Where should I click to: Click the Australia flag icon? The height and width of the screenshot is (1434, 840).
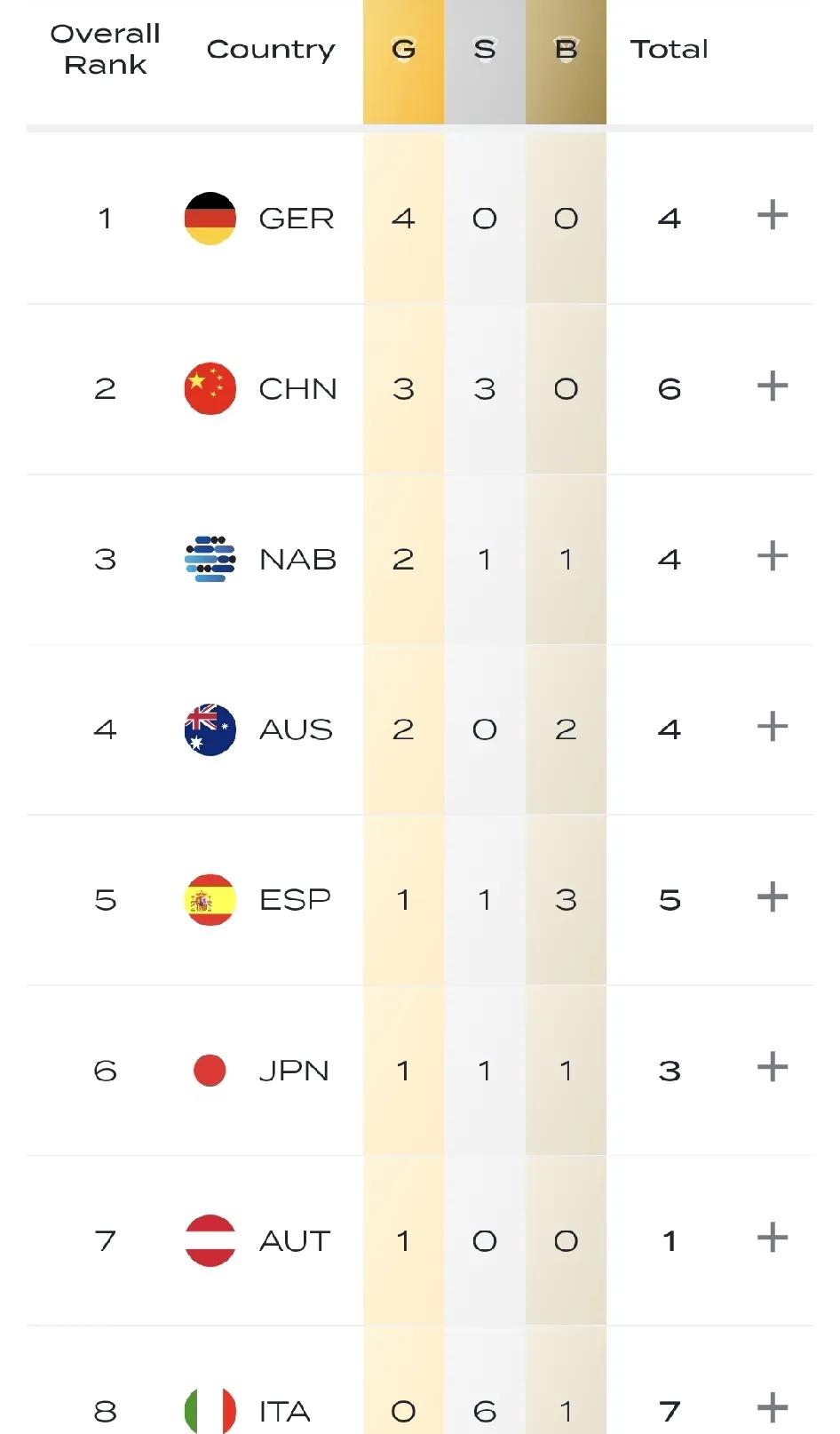pyautogui.click(x=210, y=729)
